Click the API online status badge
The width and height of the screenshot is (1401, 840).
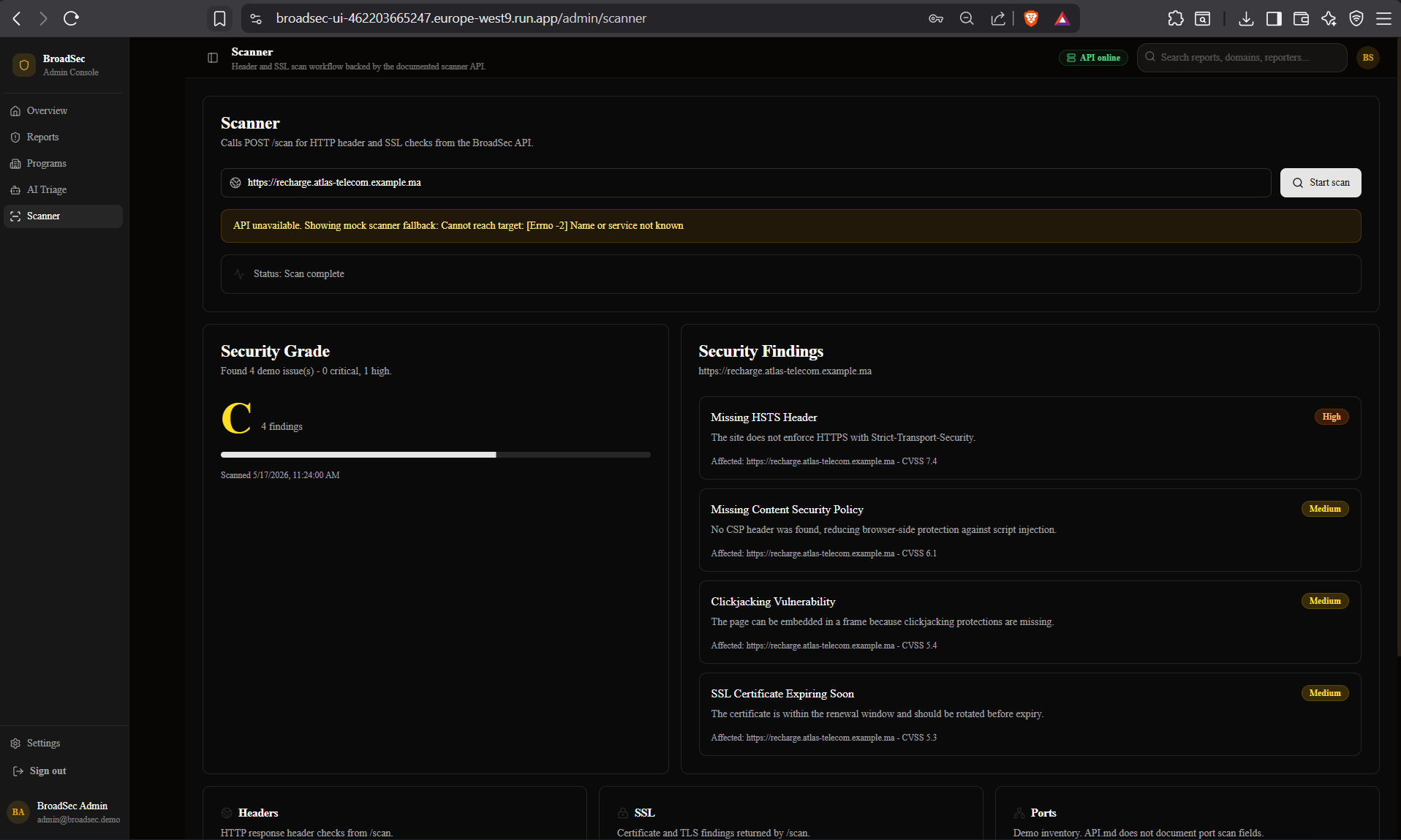[1093, 58]
